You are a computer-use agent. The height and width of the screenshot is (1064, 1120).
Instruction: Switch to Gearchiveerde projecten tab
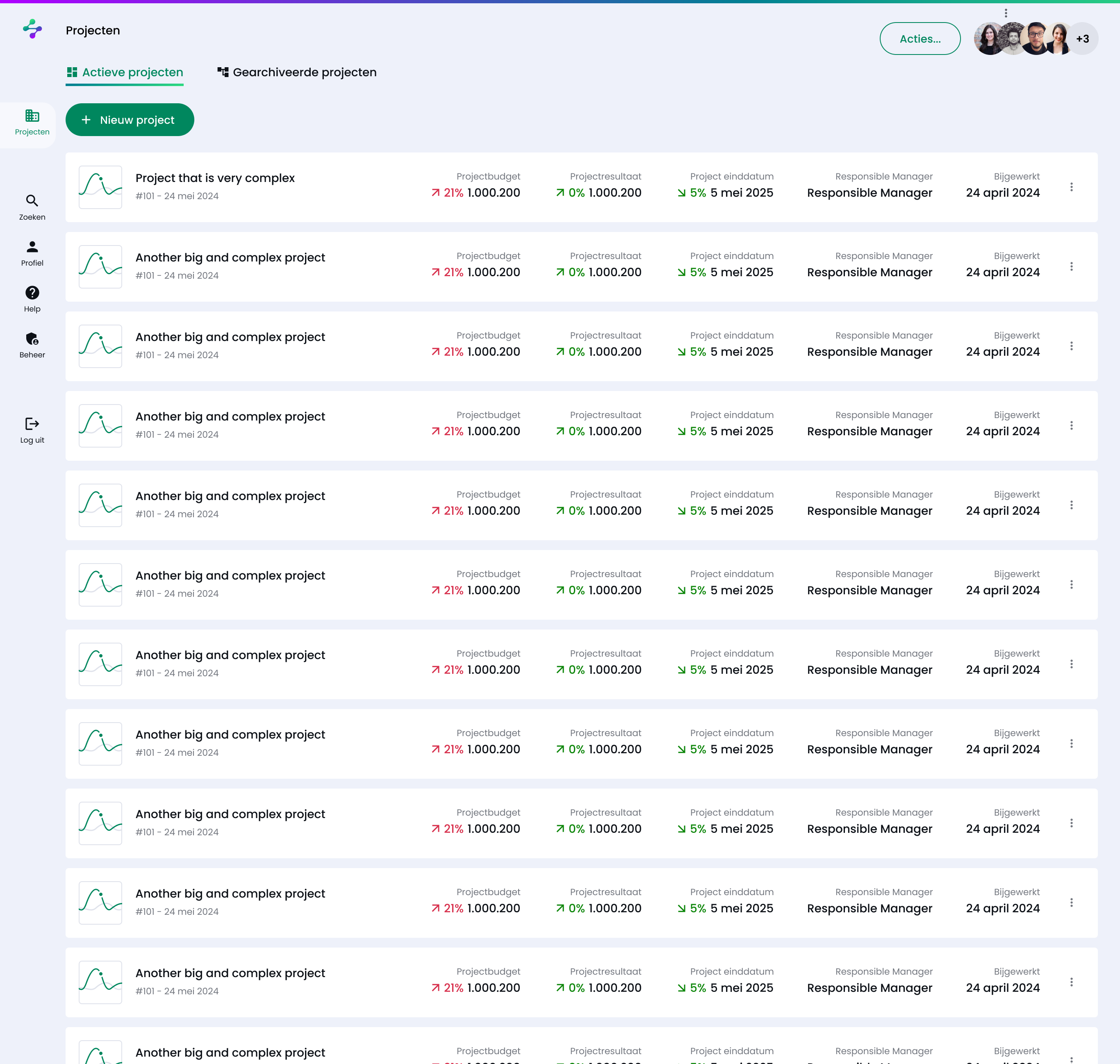[297, 73]
